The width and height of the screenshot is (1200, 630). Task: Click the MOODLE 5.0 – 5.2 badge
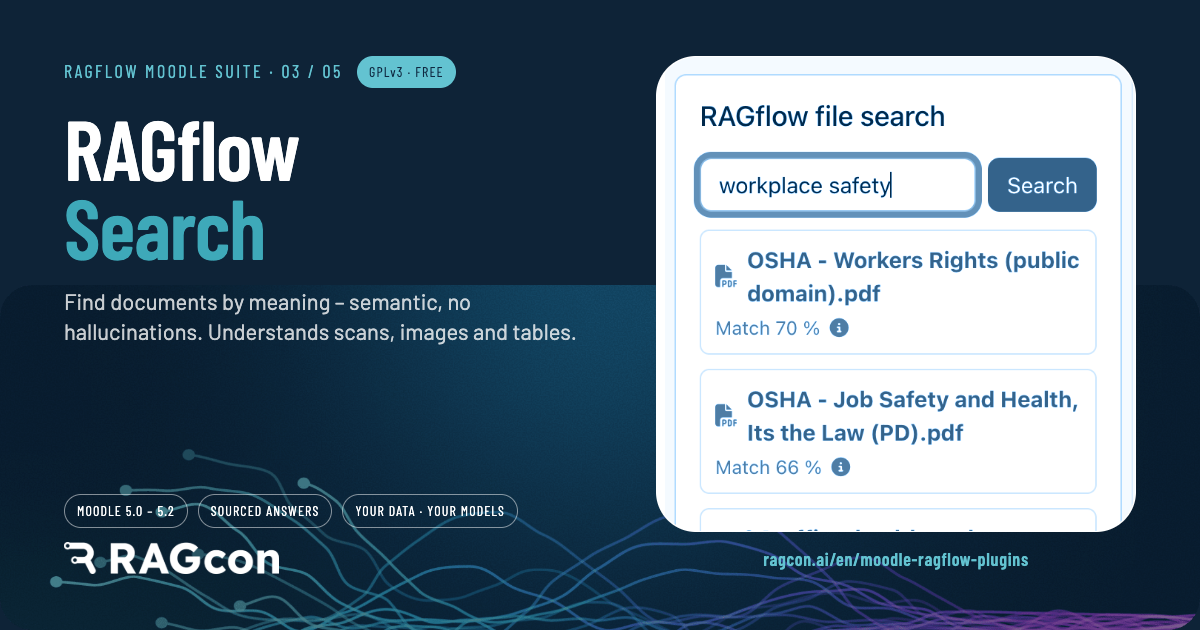click(127, 511)
